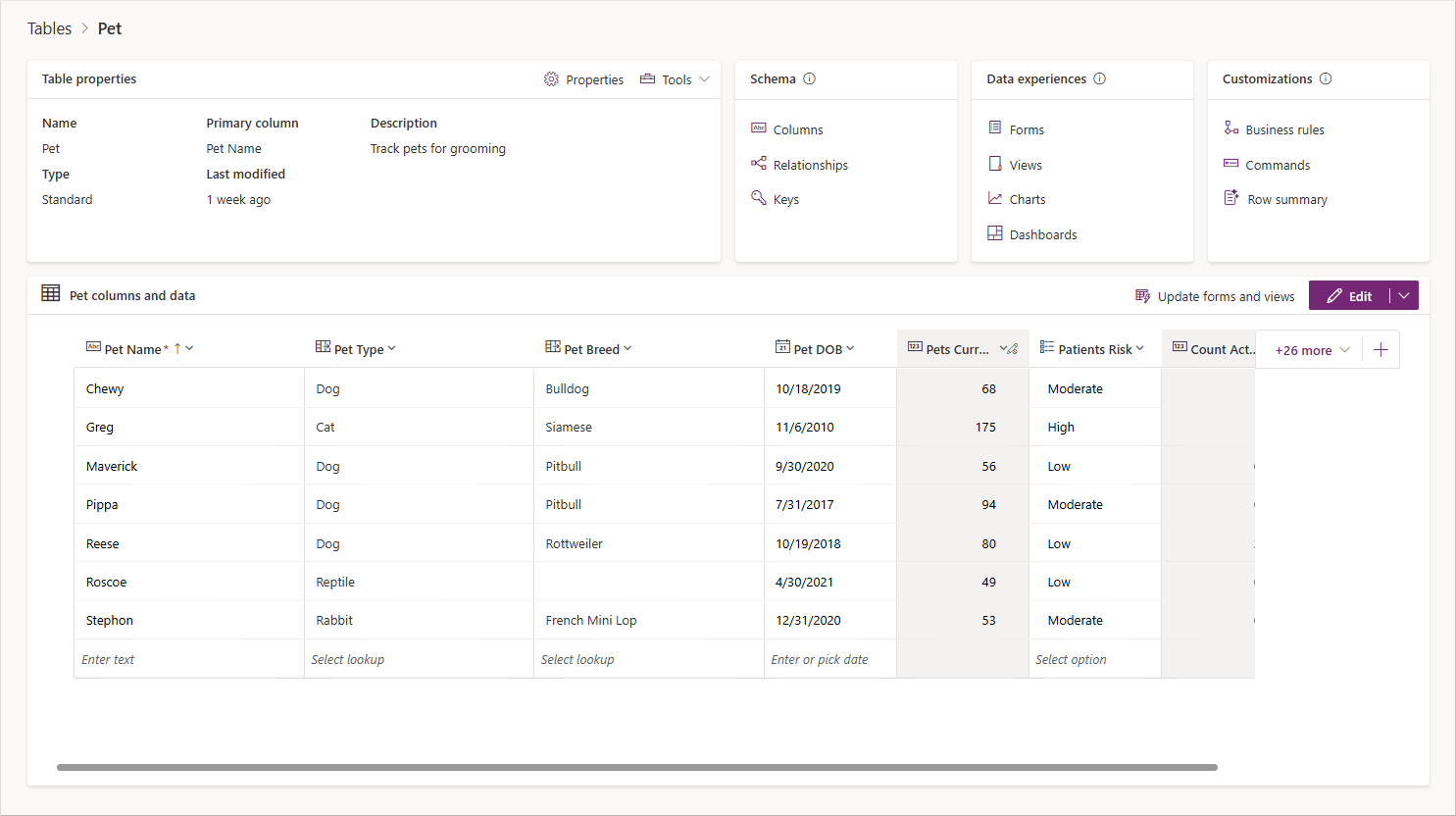The height and width of the screenshot is (816, 1456).
Task: Open the Business rules icon
Action: (x=1231, y=128)
